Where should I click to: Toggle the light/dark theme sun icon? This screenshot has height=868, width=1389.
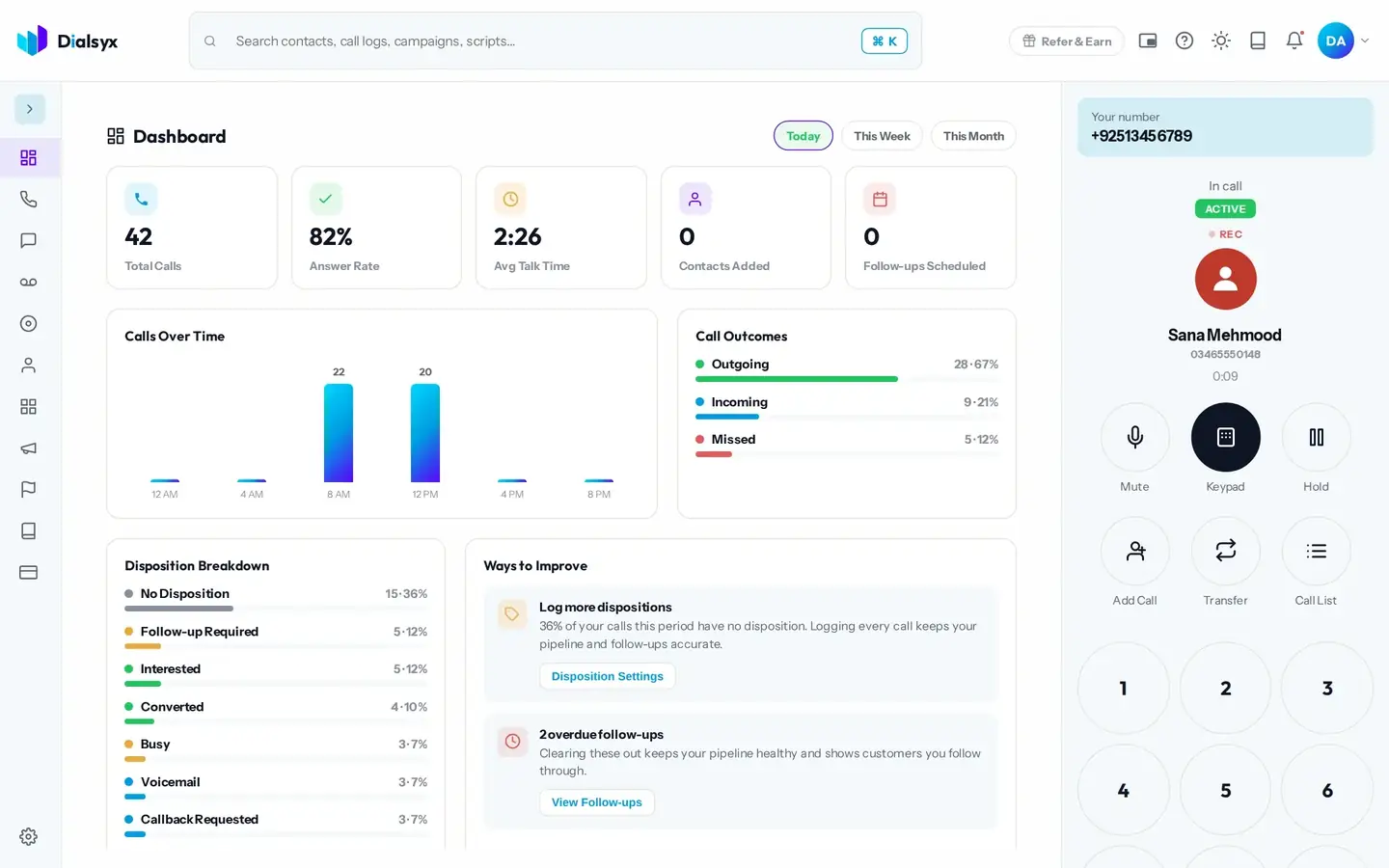[1221, 41]
